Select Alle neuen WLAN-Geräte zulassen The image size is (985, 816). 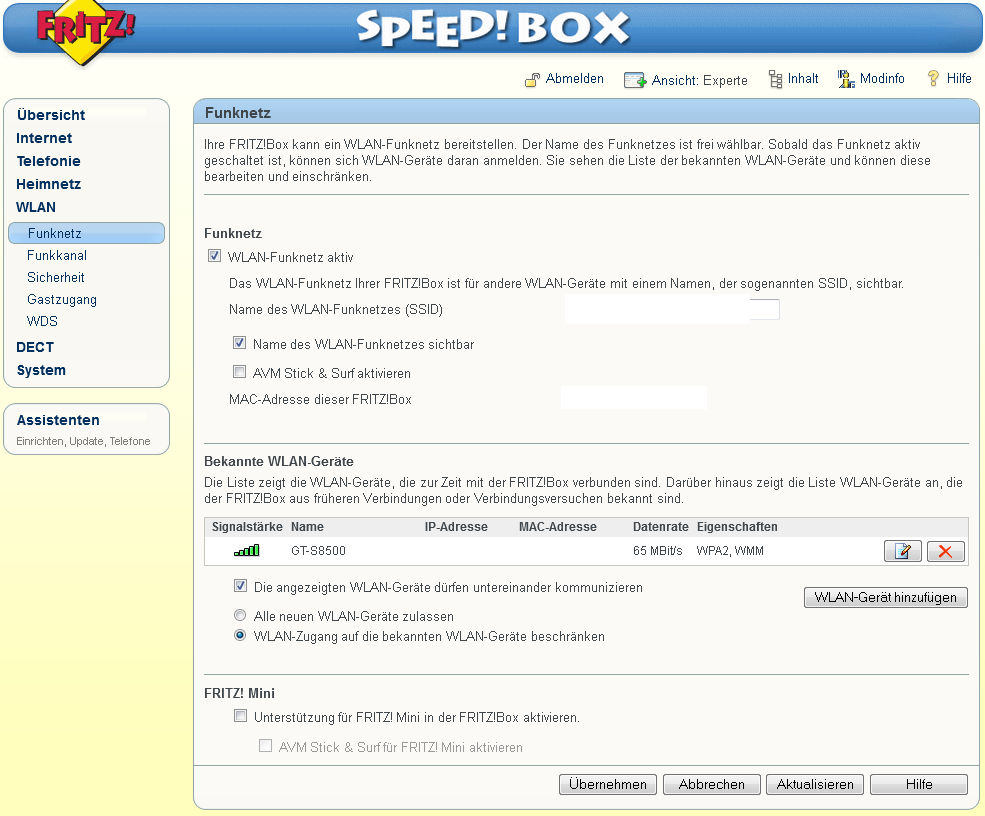click(x=240, y=615)
